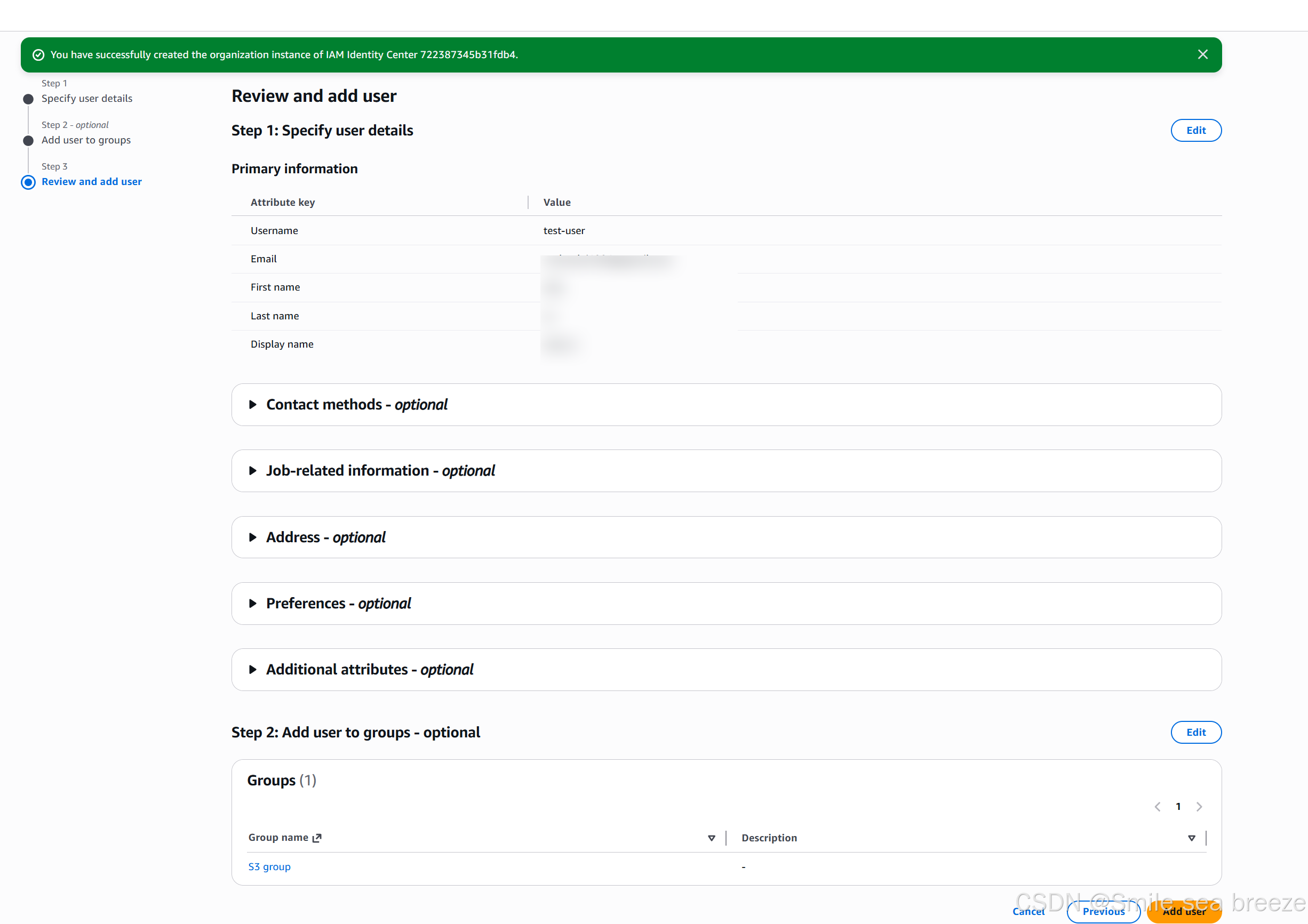Image resolution: width=1308 pixels, height=924 pixels.
Task: Select the Step 3 Review and add user indicator
Action: [x=28, y=182]
